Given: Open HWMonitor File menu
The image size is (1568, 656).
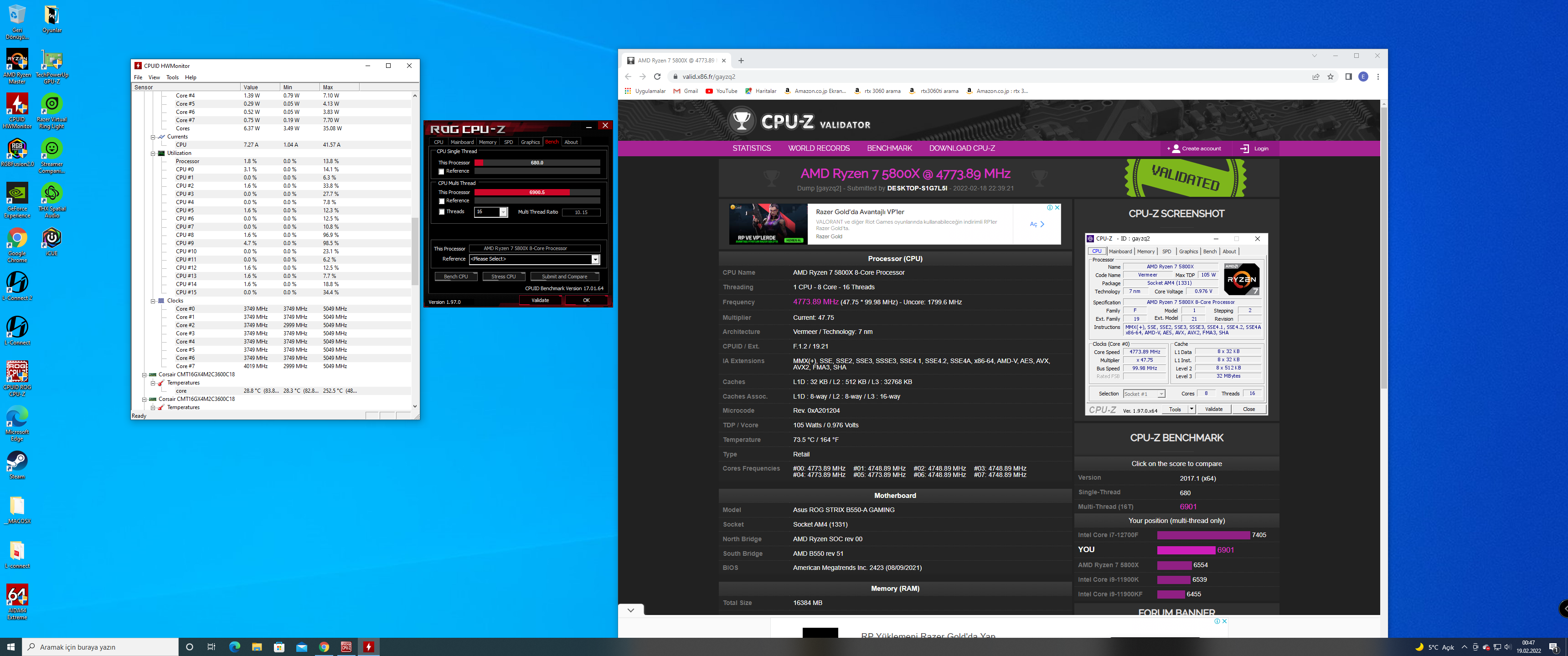Looking at the screenshot, I should pos(138,77).
